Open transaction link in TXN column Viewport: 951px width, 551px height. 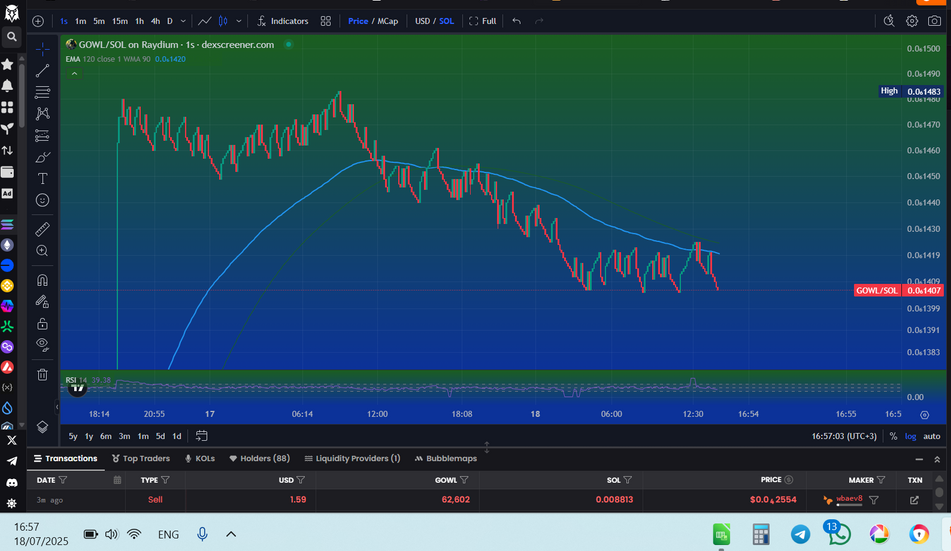pos(914,500)
